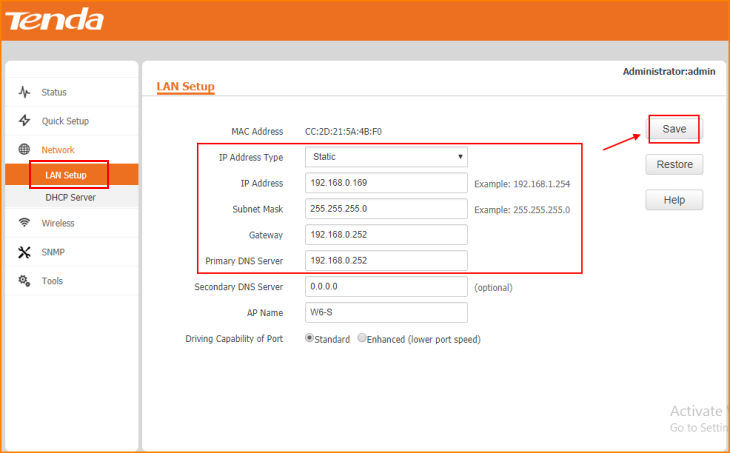The height and width of the screenshot is (453, 730).
Task: Click the Quick Setup lightning icon
Action: (24, 121)
